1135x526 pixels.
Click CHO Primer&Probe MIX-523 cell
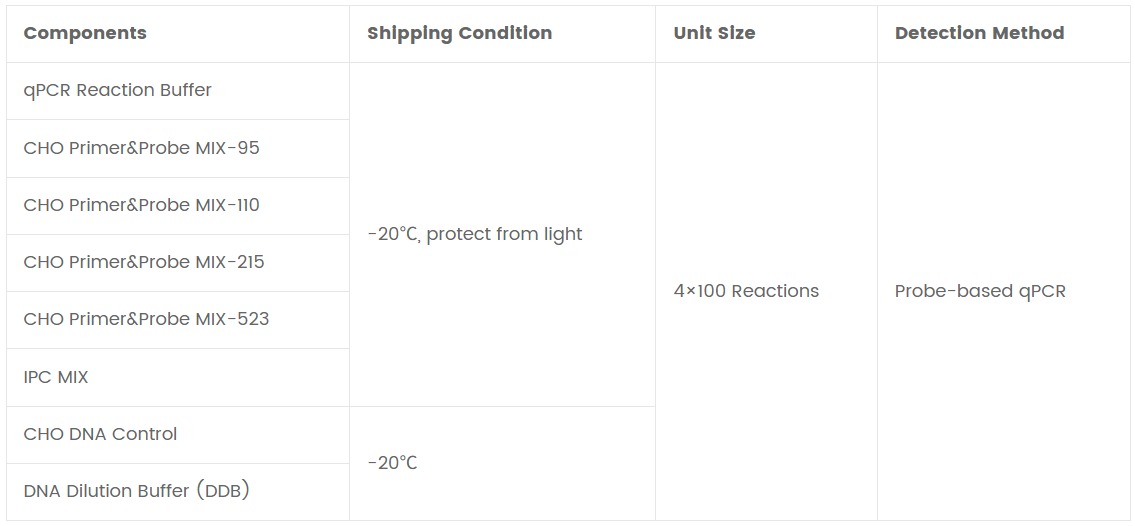(178, 320)
